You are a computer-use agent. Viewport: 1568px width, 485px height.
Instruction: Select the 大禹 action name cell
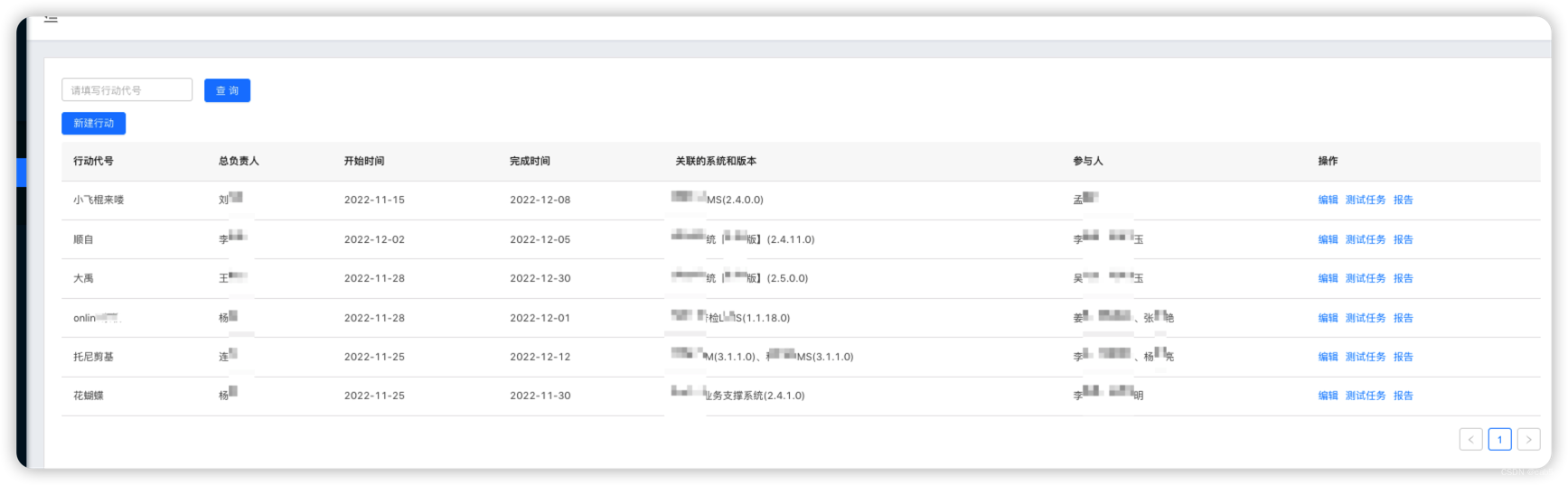(83, 278)
